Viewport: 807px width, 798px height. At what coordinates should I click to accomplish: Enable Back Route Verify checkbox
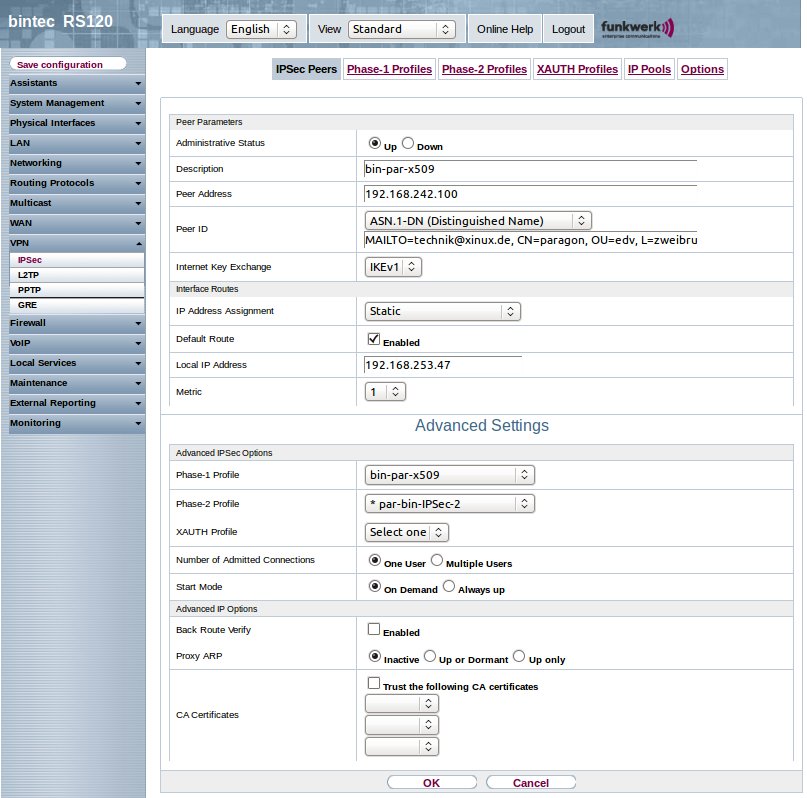click(374, 630)
